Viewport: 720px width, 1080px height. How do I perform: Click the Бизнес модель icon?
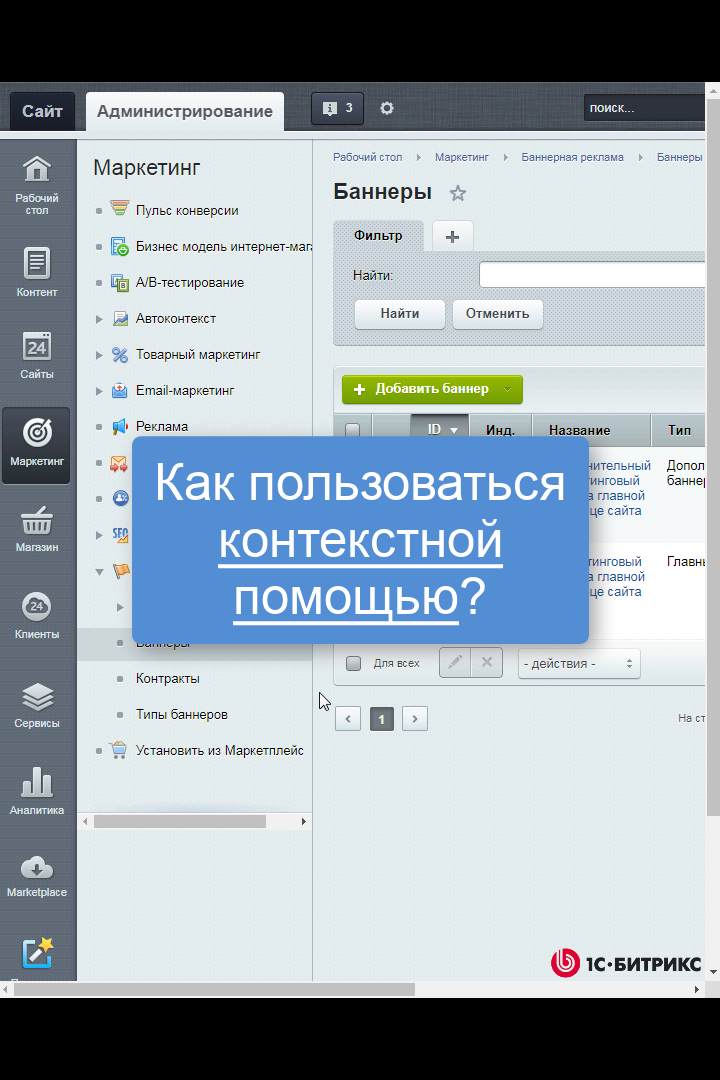click(120, 247)
